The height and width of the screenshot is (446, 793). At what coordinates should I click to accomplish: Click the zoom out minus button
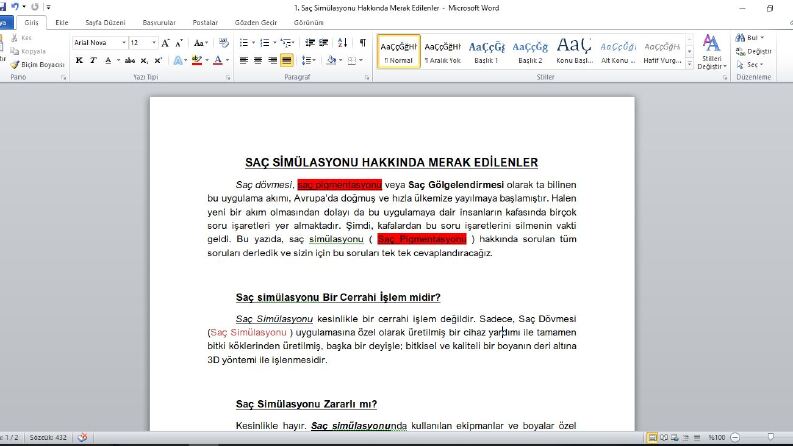coord(735,437)
